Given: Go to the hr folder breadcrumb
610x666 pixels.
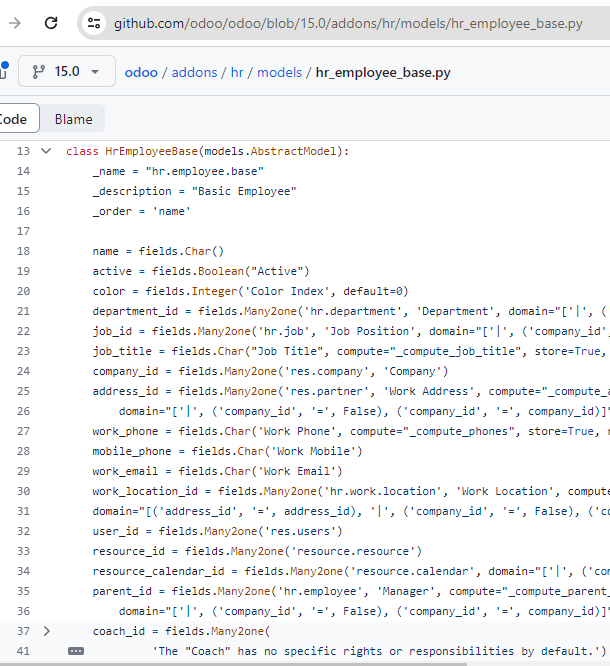Looking at the screenshot, I should click(237, 73).
